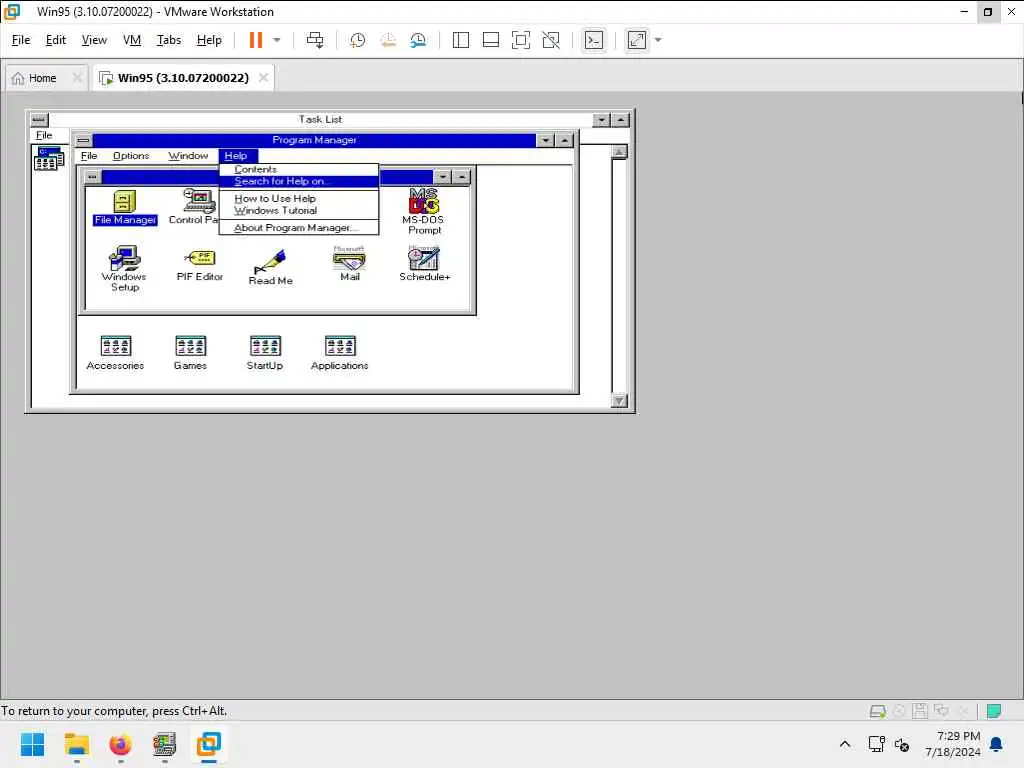The image size is (1024, 768).
Task: Click the Task List scrollbar up arrow
Action: coord(619,152)
